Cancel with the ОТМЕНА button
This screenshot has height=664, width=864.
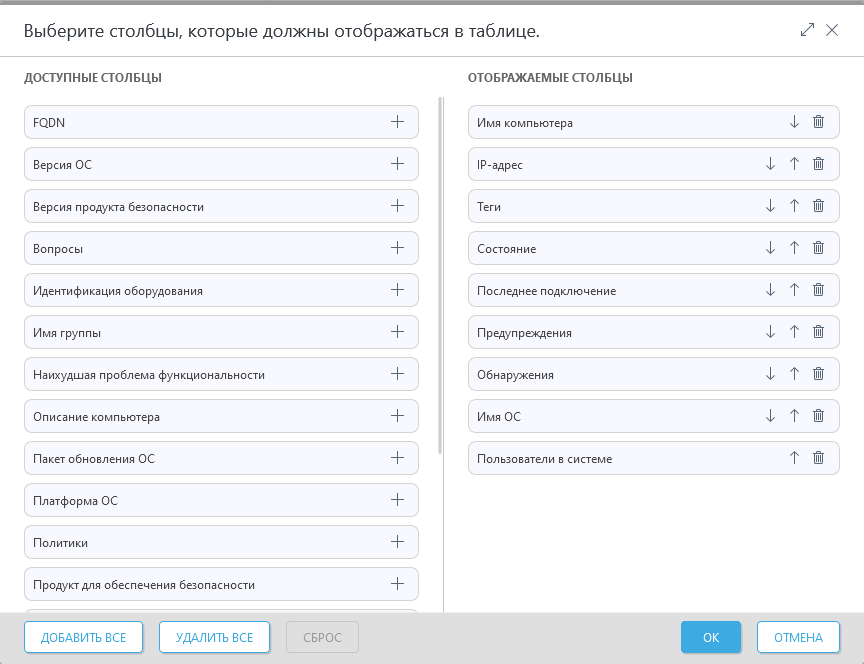coord(797,637)
